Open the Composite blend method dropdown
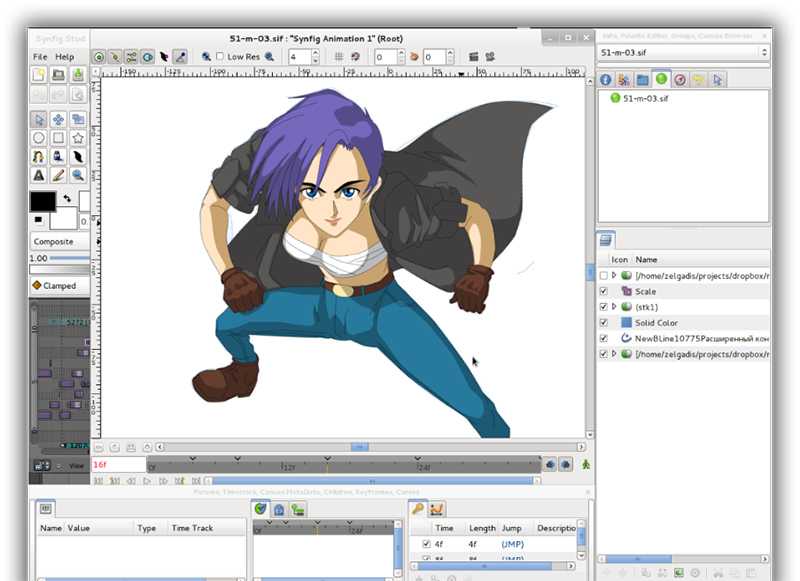 point(60,241)
